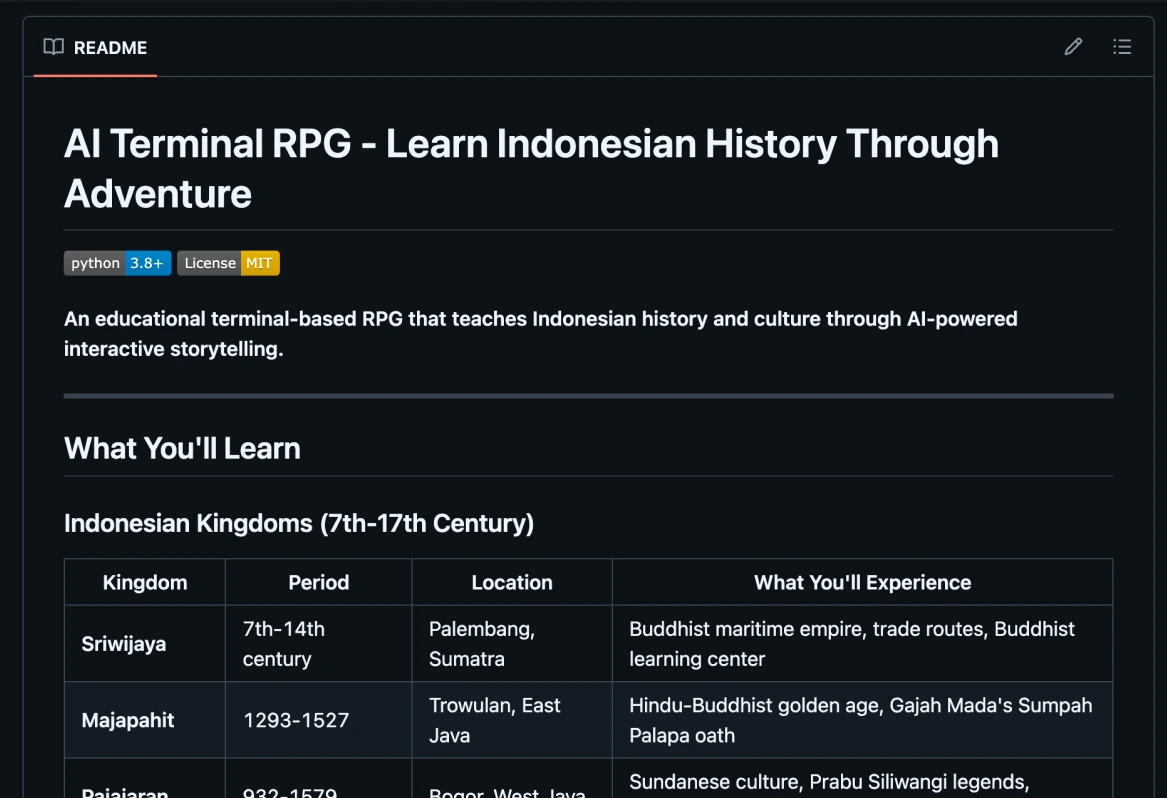Click the book icon beside README
Screen dimensions: 1167x798
[x=53, y=46]
